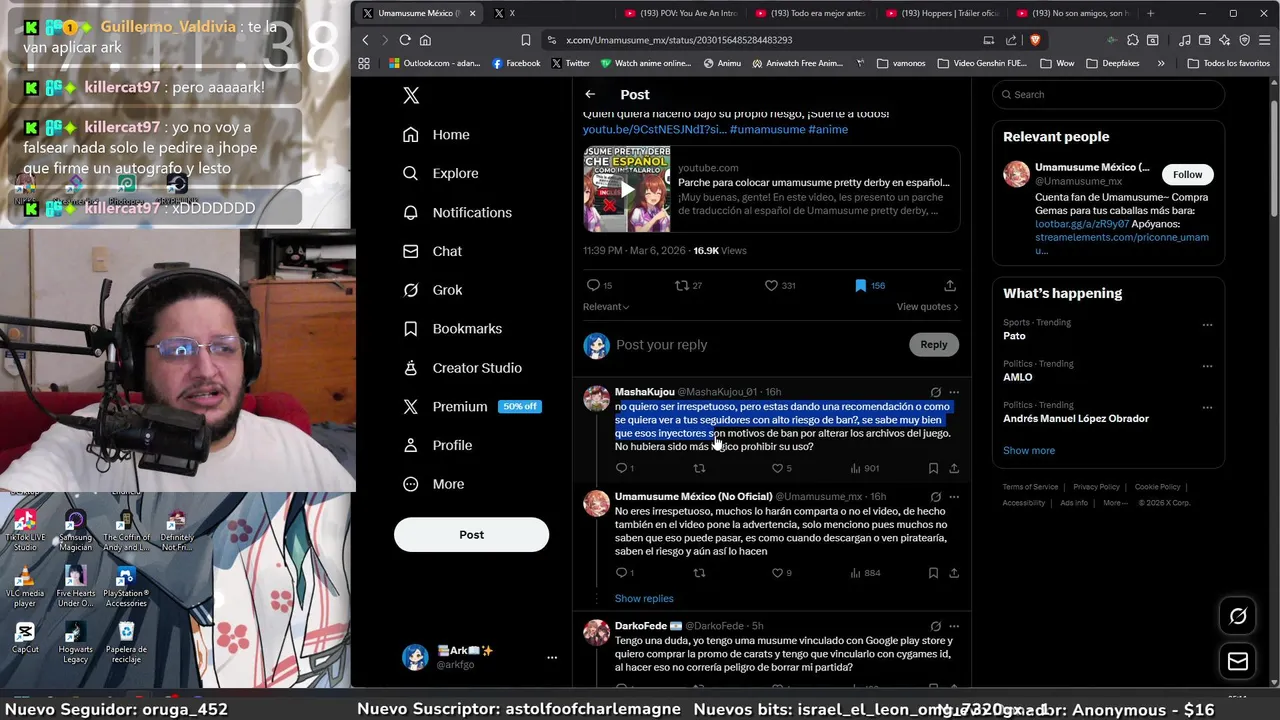Open Creator Studio in sidebar
1280x720 pixels.
click(462, 368)
